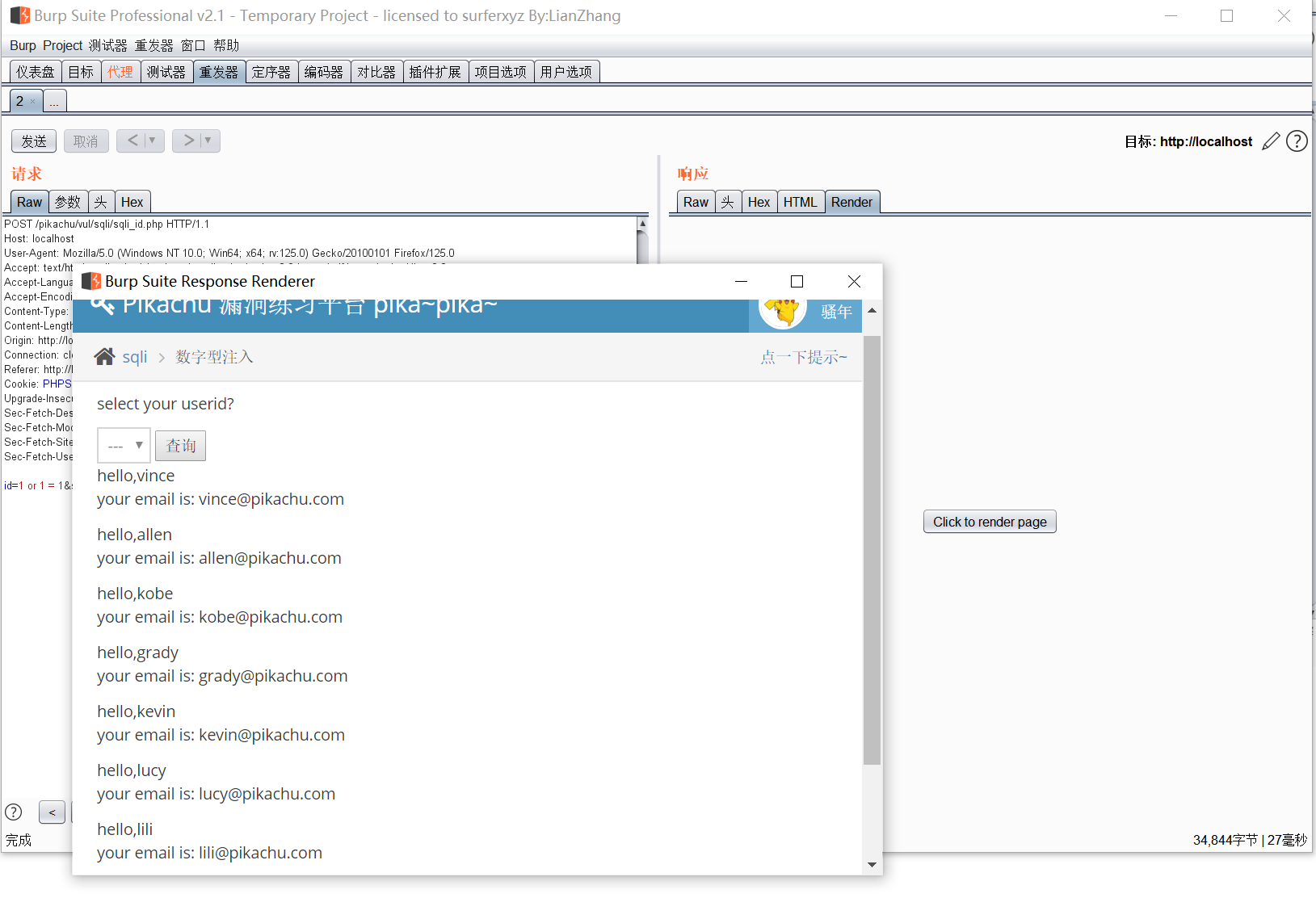Select the 重发器 repeater tab

point(219,72)
